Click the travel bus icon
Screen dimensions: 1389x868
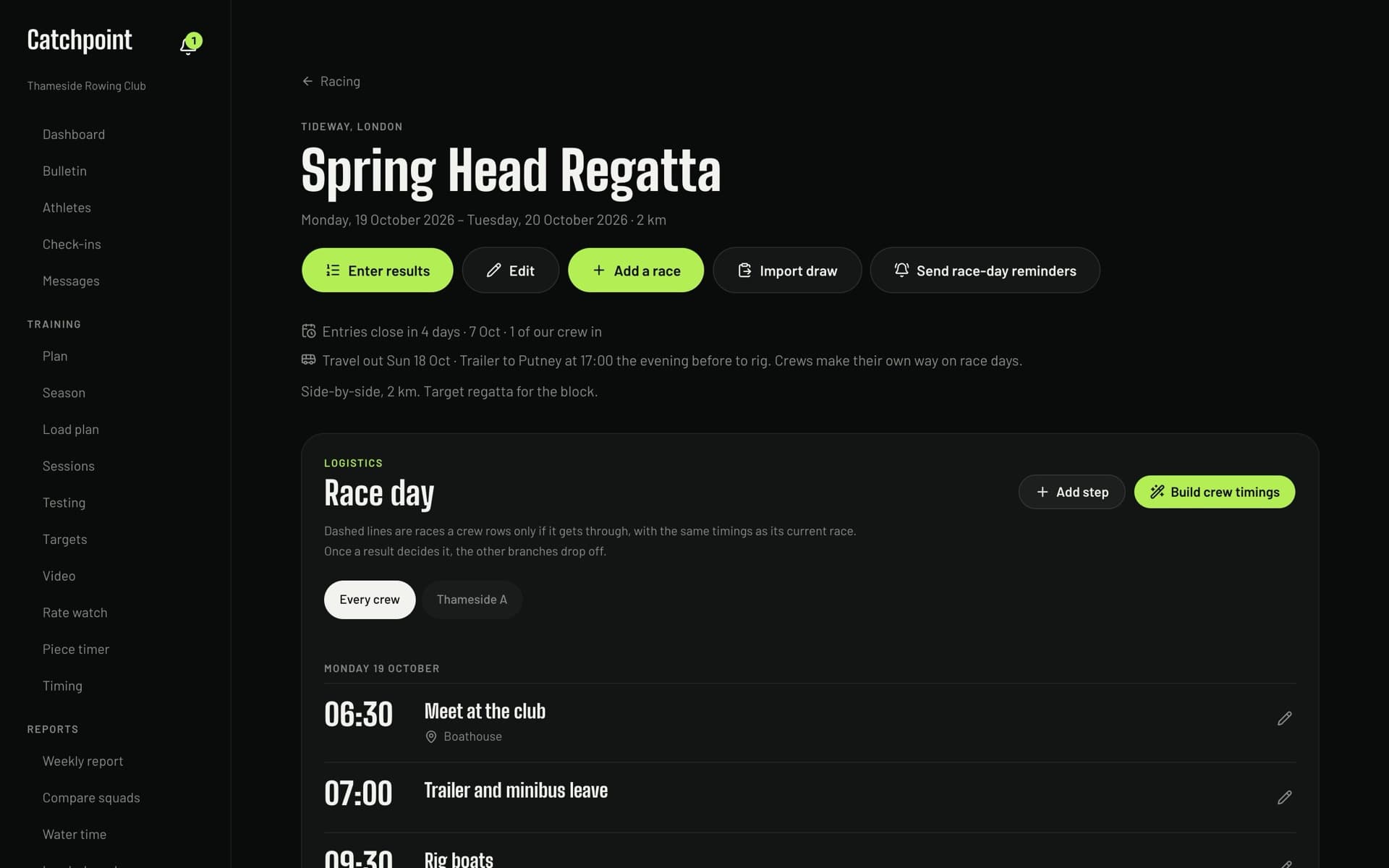[308, 359]
